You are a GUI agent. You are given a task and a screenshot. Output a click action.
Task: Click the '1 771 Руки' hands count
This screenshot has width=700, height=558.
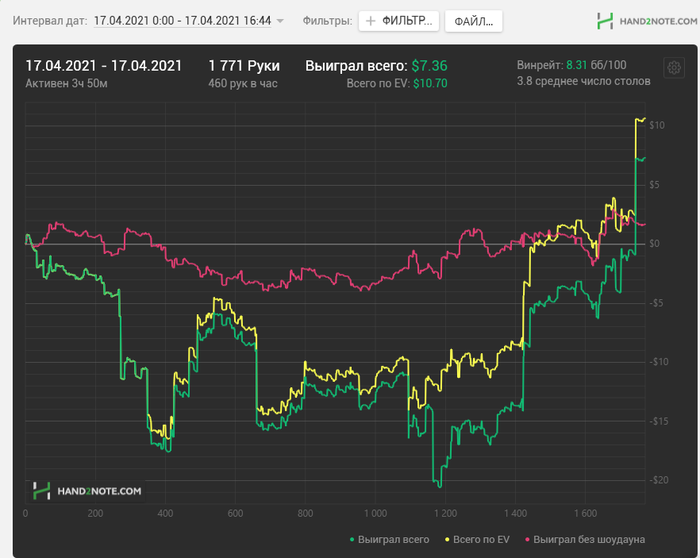coord(244,66)
